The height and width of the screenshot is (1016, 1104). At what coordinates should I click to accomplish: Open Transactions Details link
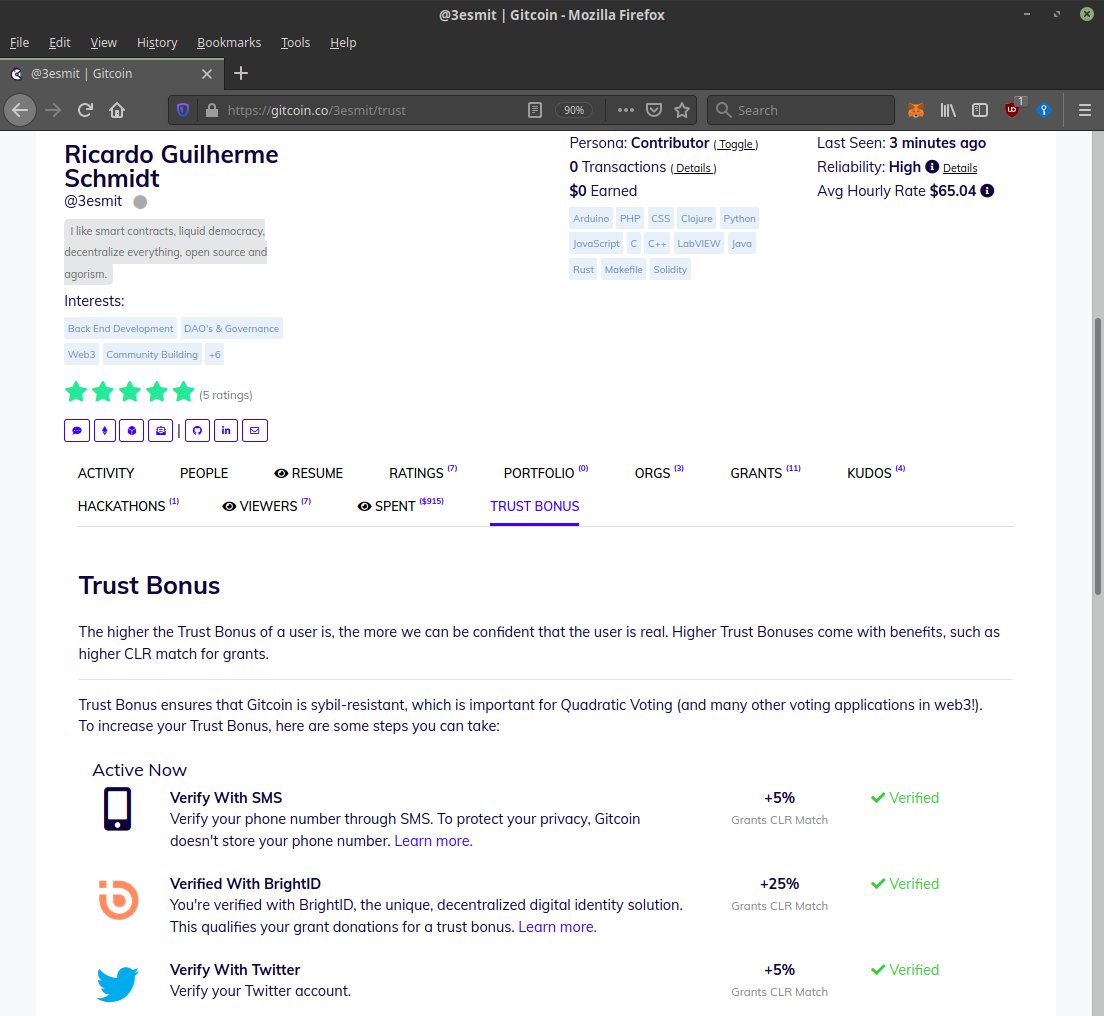[x=694, y=168]
